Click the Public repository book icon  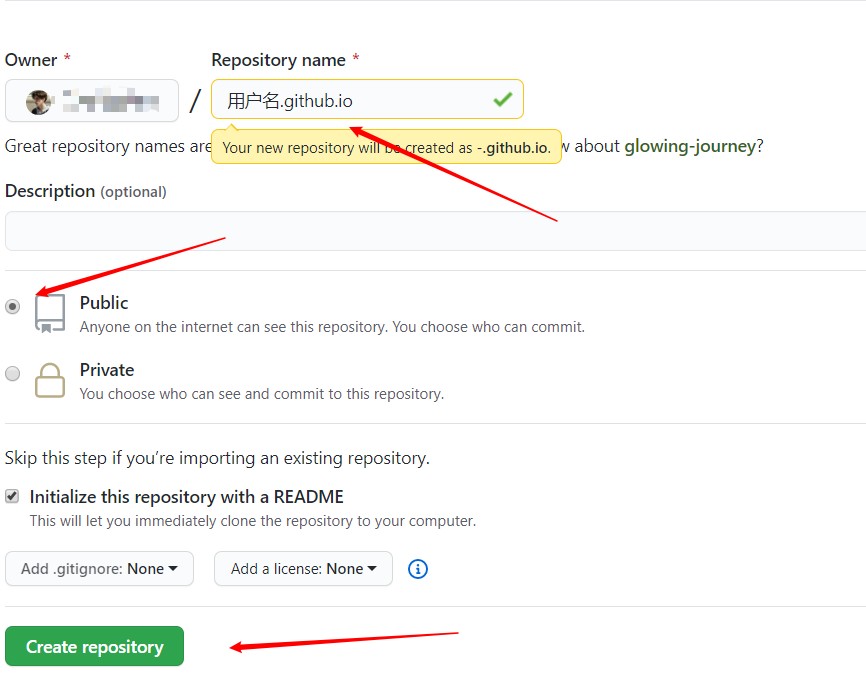50,313
